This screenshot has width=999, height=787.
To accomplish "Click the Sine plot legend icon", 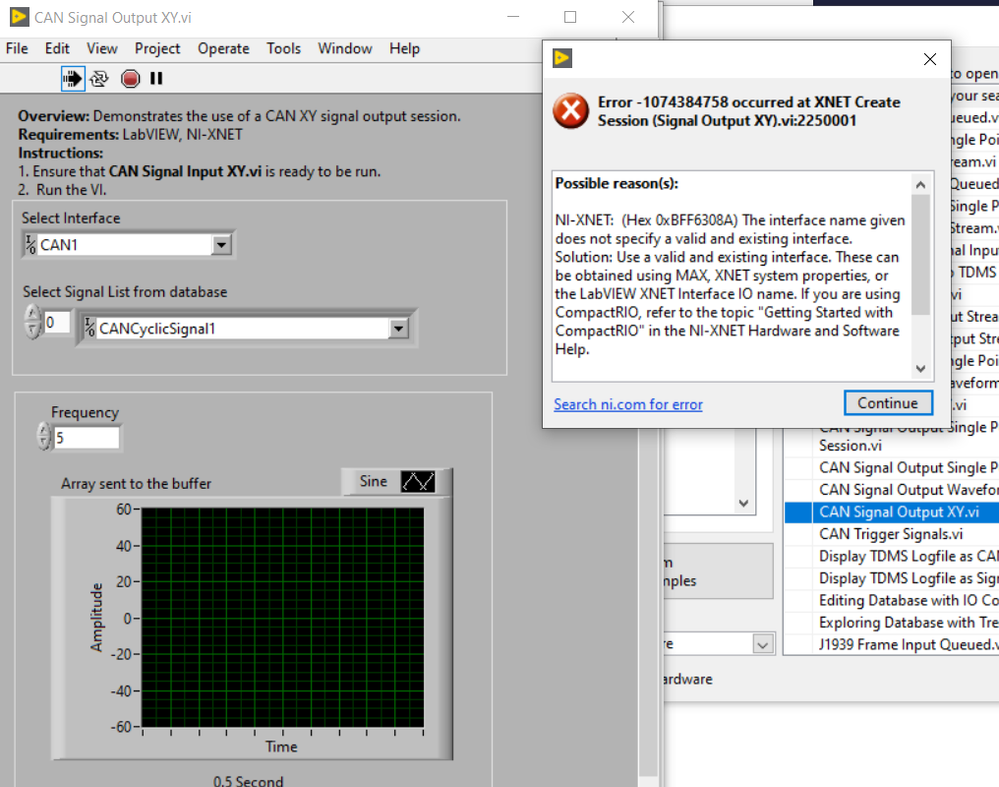I will (x=418, y=481).
